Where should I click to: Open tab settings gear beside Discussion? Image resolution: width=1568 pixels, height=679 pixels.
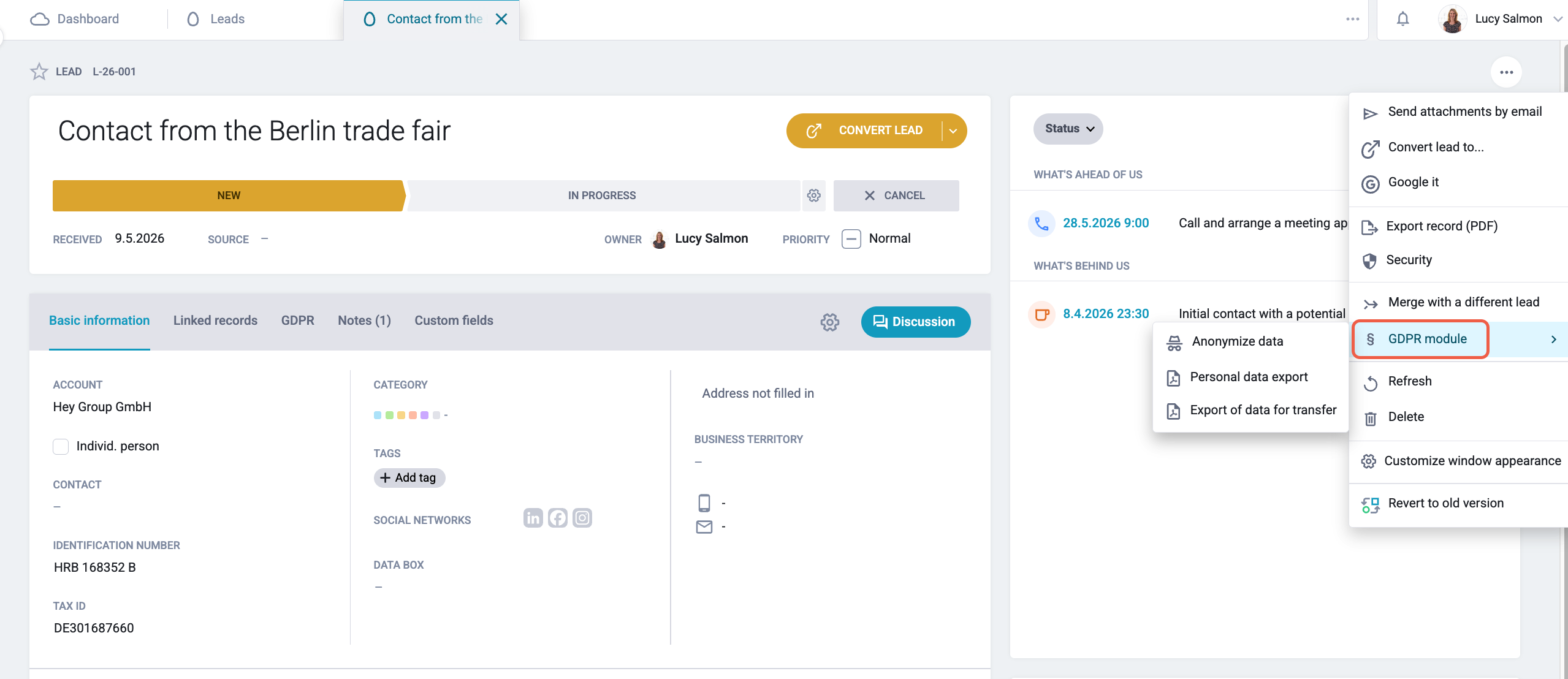829,322
